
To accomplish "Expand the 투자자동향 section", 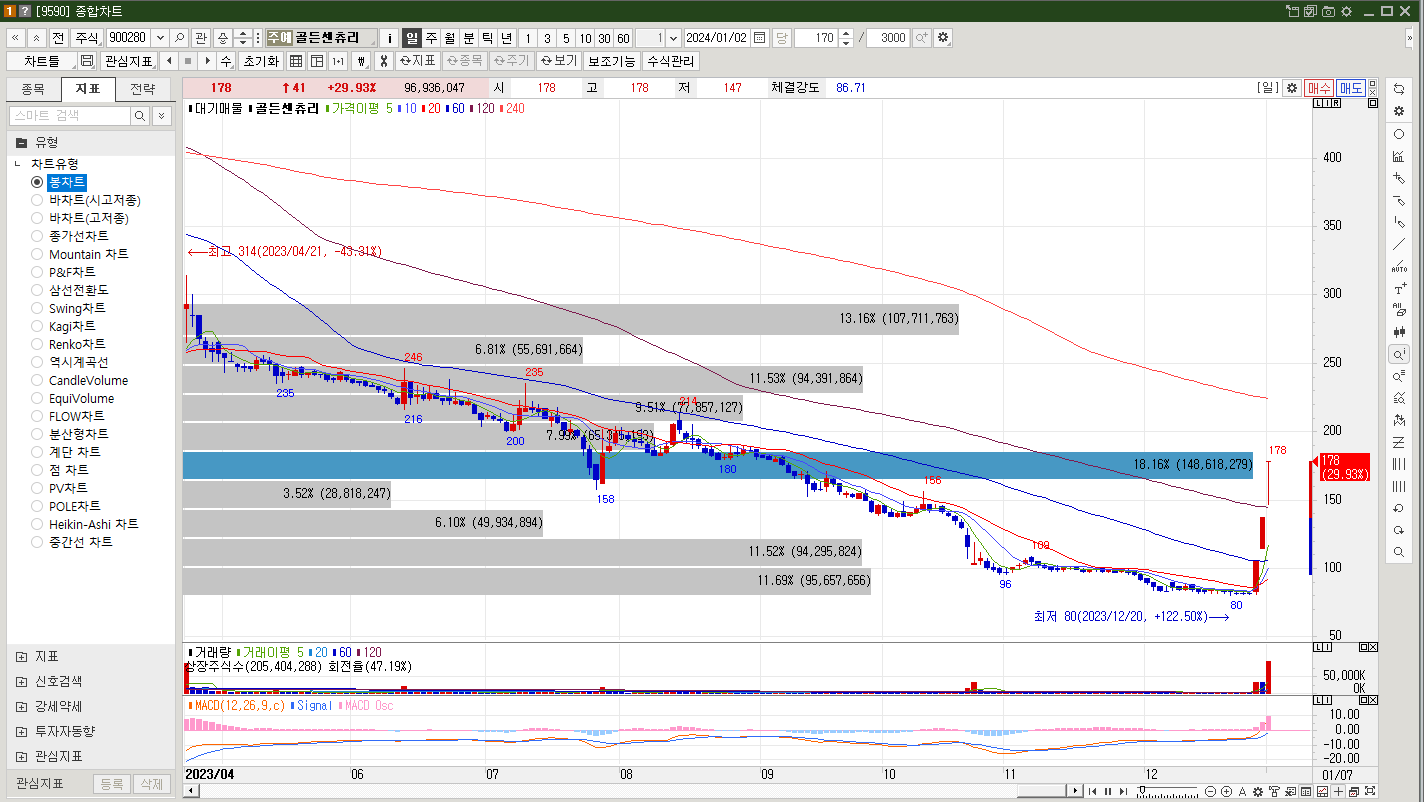I will 21,731.
